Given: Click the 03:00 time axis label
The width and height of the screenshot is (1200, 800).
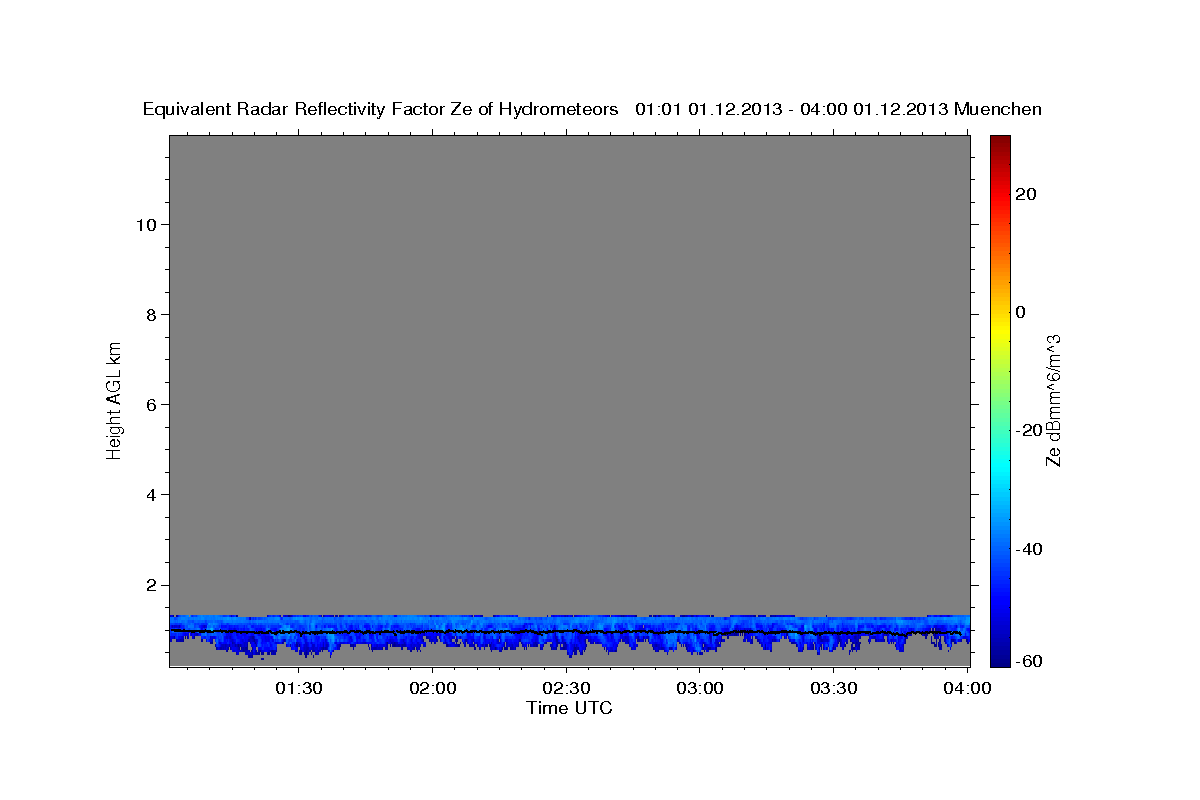Looking at the screenshot, I should tap(700, 688).
